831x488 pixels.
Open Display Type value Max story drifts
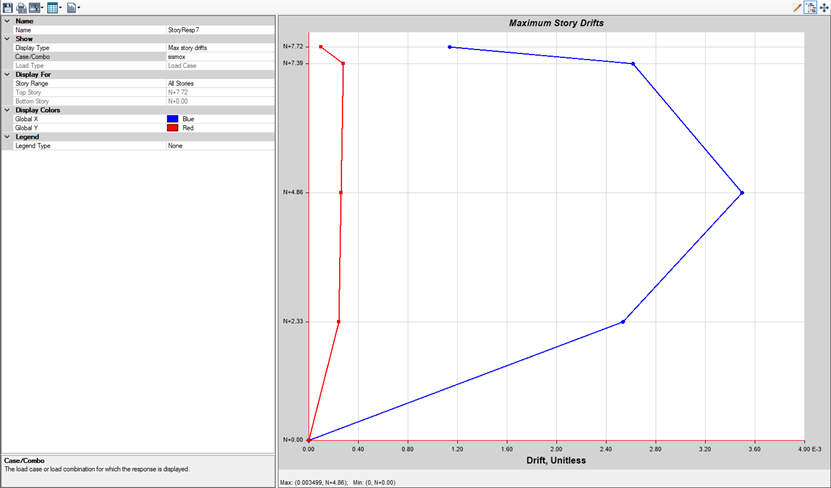tap(220, 48)
